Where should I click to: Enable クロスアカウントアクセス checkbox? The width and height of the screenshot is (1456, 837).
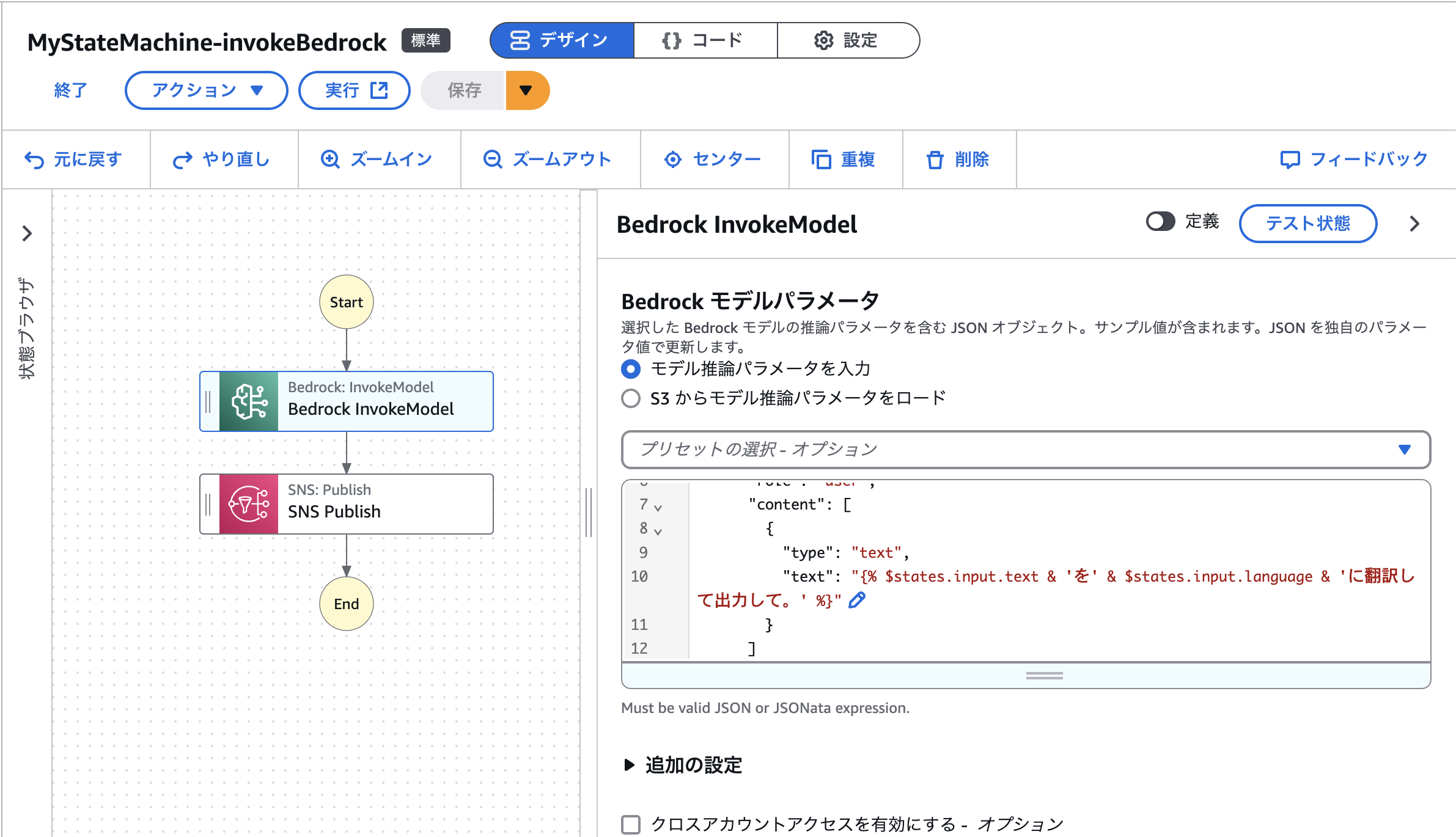point(630,824)
